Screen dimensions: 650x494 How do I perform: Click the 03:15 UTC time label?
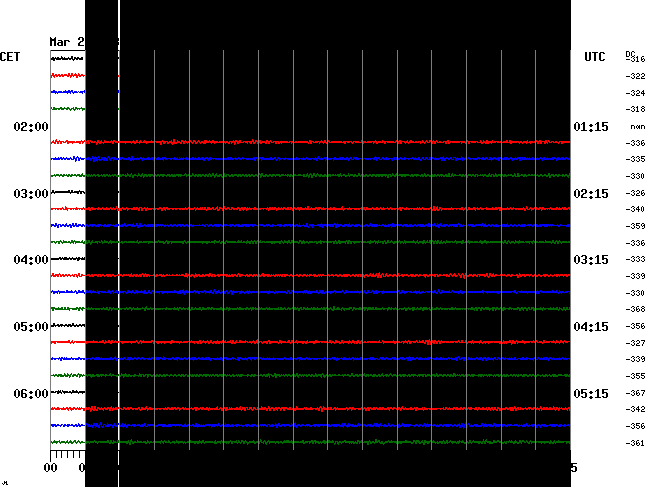[x=591, y=260]
